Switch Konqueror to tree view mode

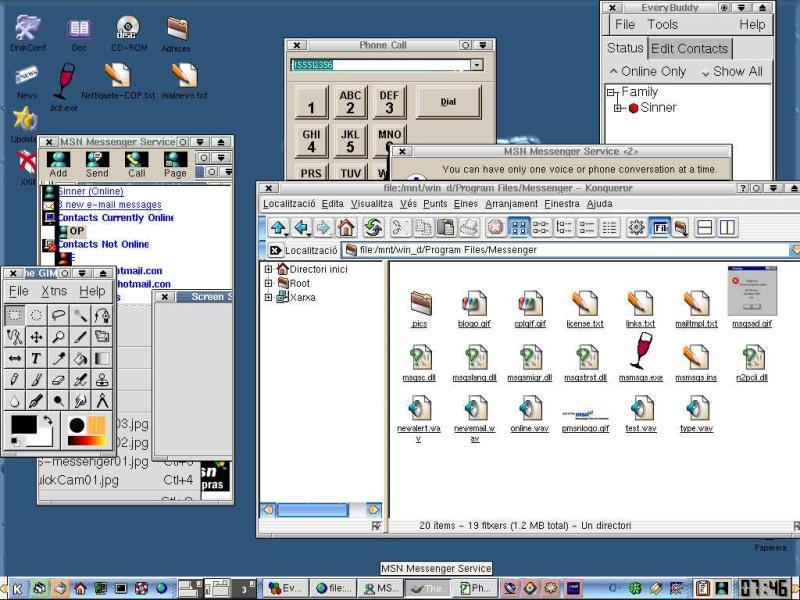[x=564, y=228]
